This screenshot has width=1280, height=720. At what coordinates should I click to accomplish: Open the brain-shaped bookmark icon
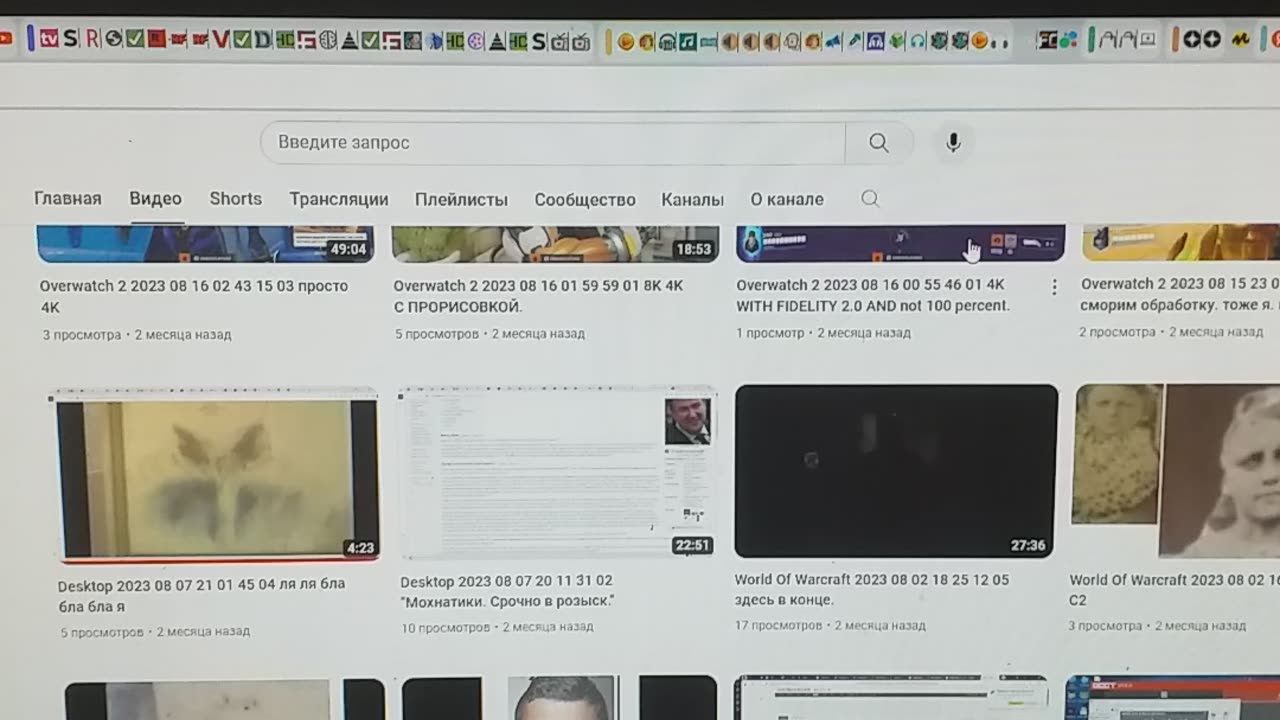click(x=328, y=41)
